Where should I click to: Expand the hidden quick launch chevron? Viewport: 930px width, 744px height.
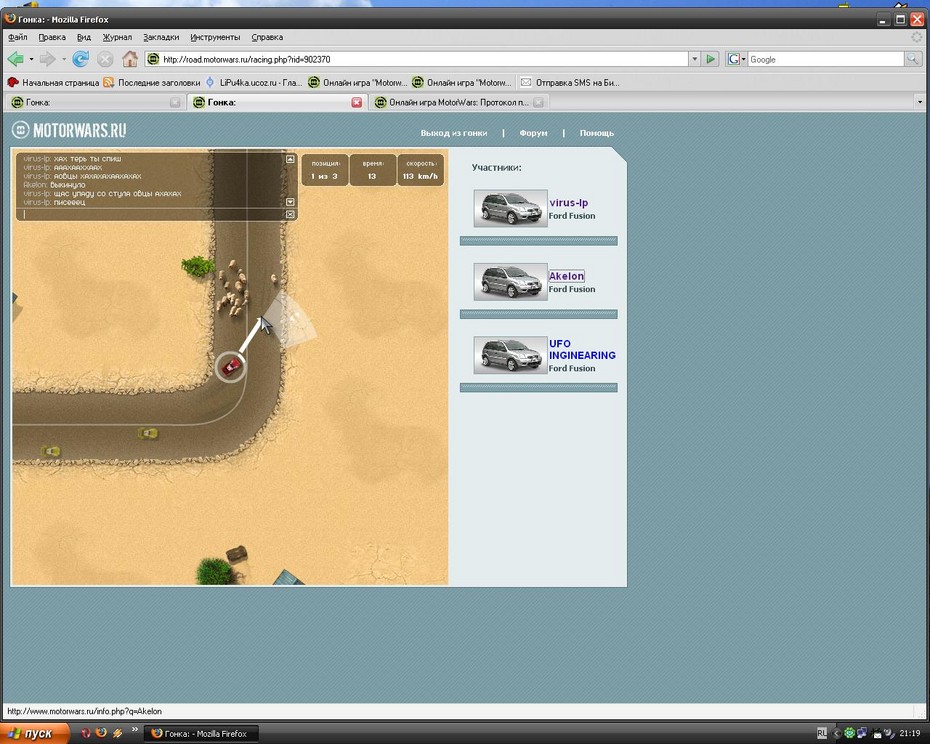click(x=135, y=729)
